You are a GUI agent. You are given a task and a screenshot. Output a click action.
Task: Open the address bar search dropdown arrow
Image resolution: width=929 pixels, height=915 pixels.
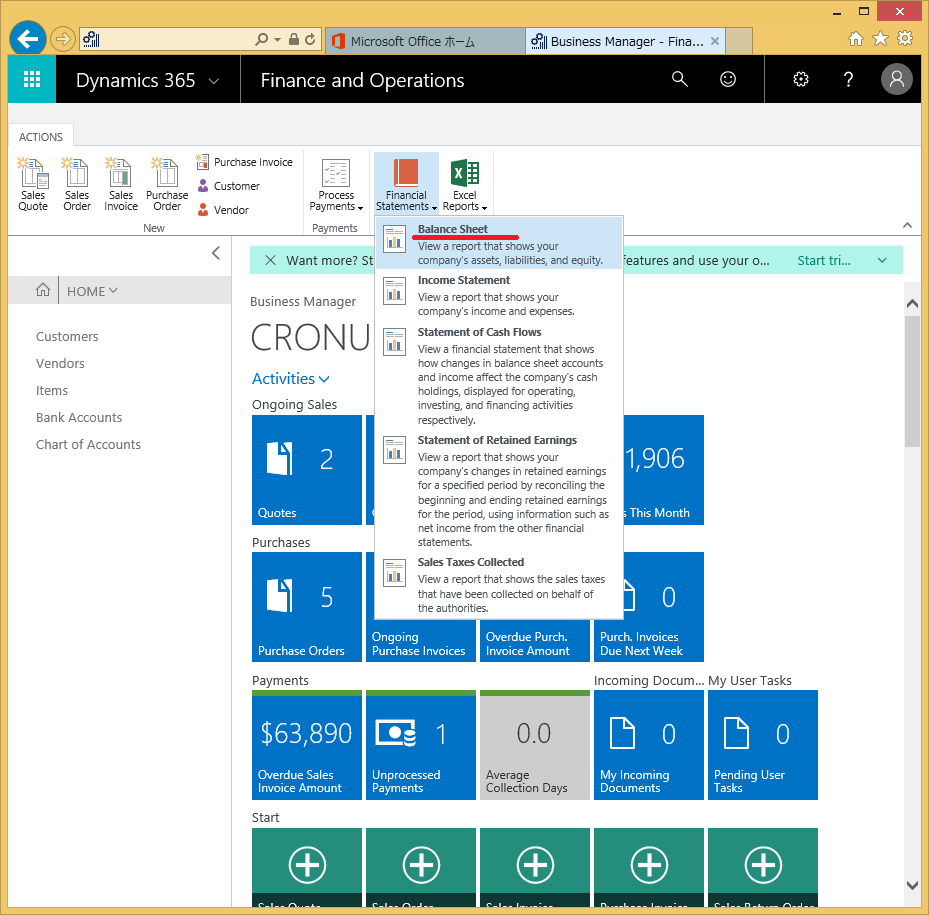point(277,40)
